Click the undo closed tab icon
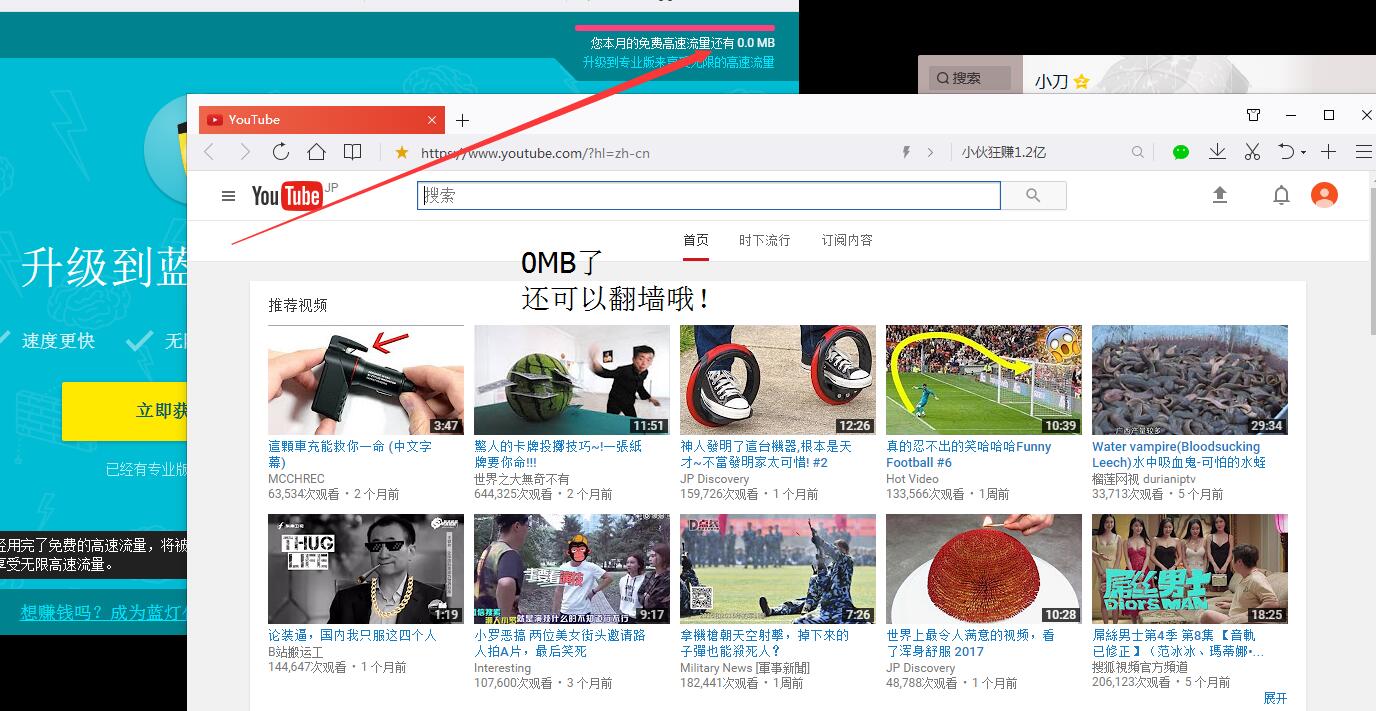This screenshot has width=1376, height=711. [1286, 152]
